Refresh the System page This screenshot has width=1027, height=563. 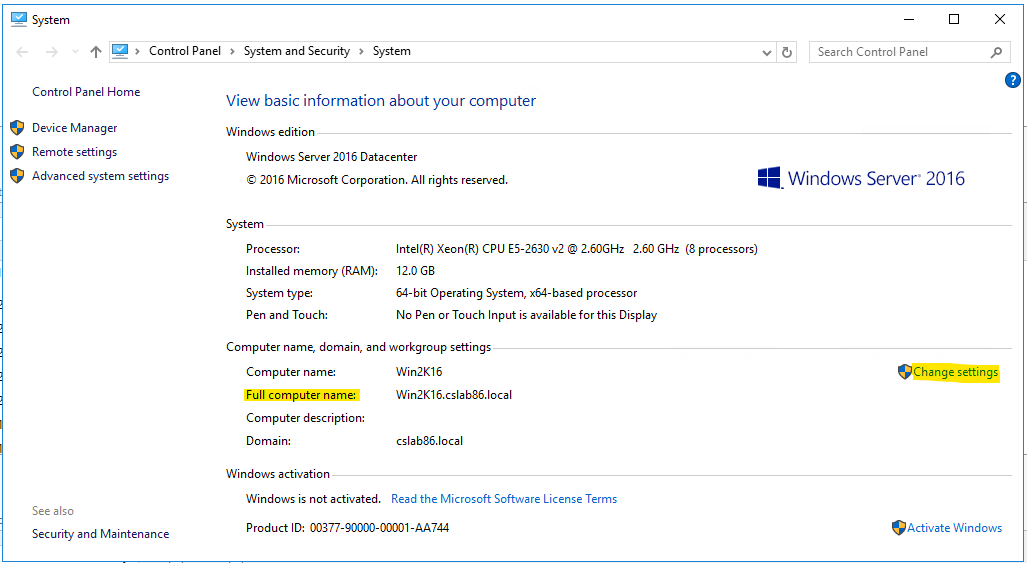click(x=787, y=52)
